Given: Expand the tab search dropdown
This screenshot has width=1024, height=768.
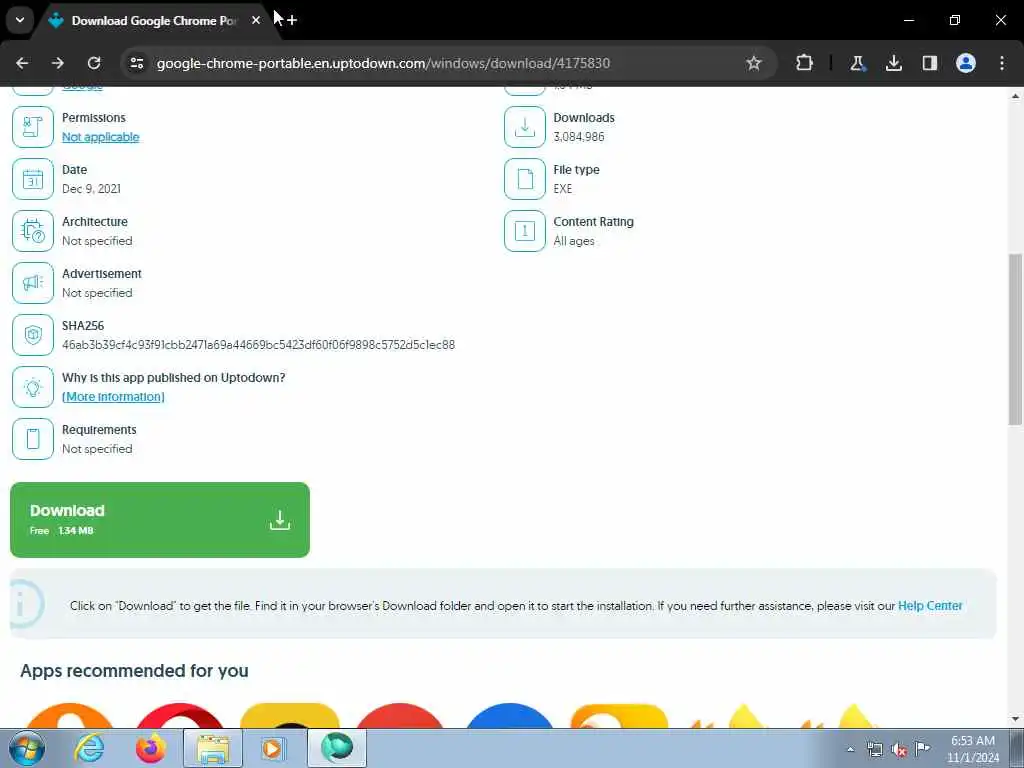Looking at the screenshot, I should [20, 20].
